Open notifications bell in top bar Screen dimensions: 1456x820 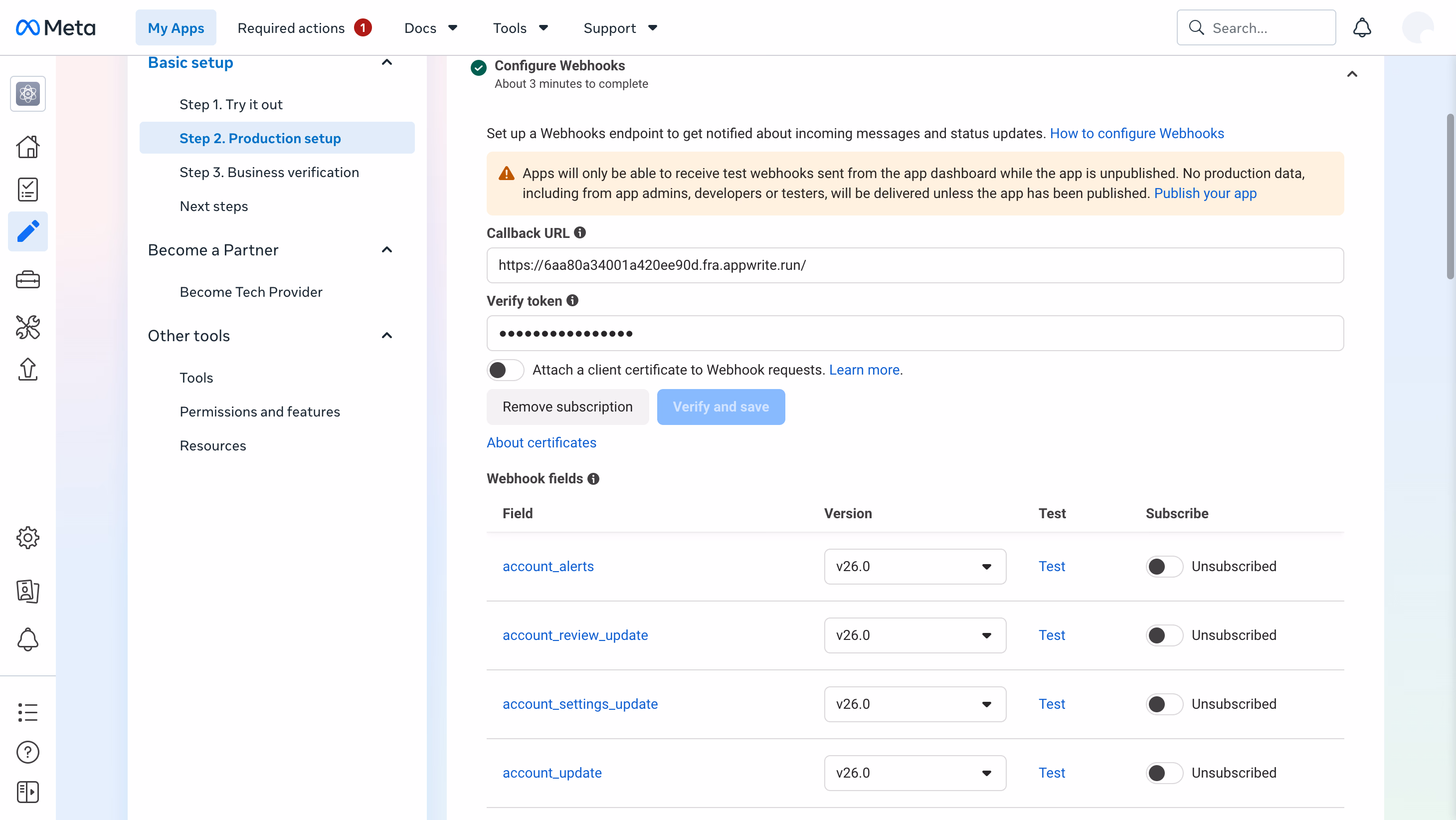[1362, 28]
